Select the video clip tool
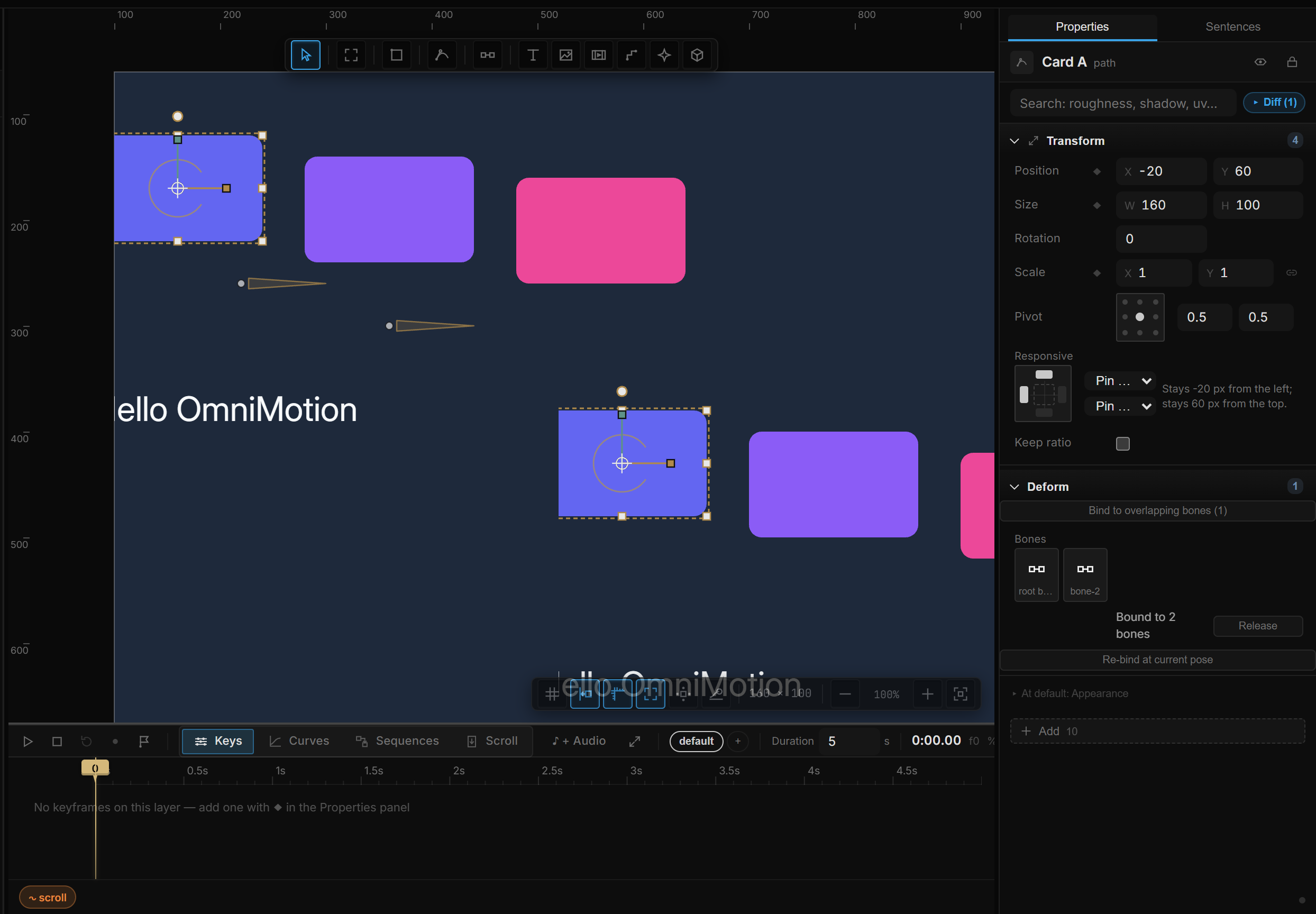The height and width of the screenshot is (914, 1316). [x=598, y=55]
